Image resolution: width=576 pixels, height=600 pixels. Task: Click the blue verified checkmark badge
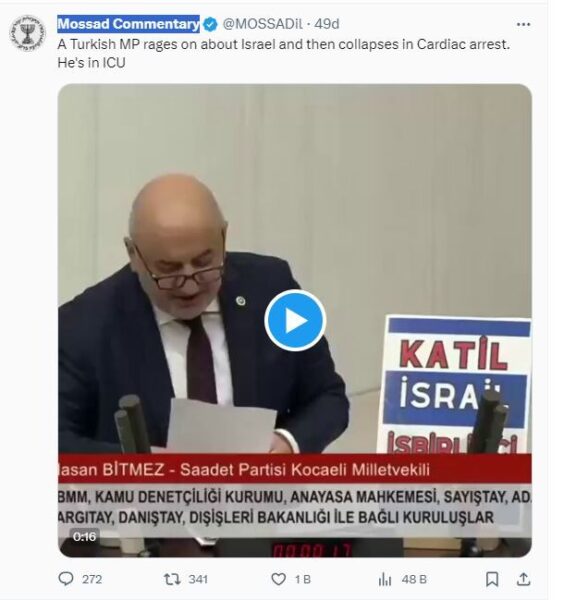tap(210, 24)
